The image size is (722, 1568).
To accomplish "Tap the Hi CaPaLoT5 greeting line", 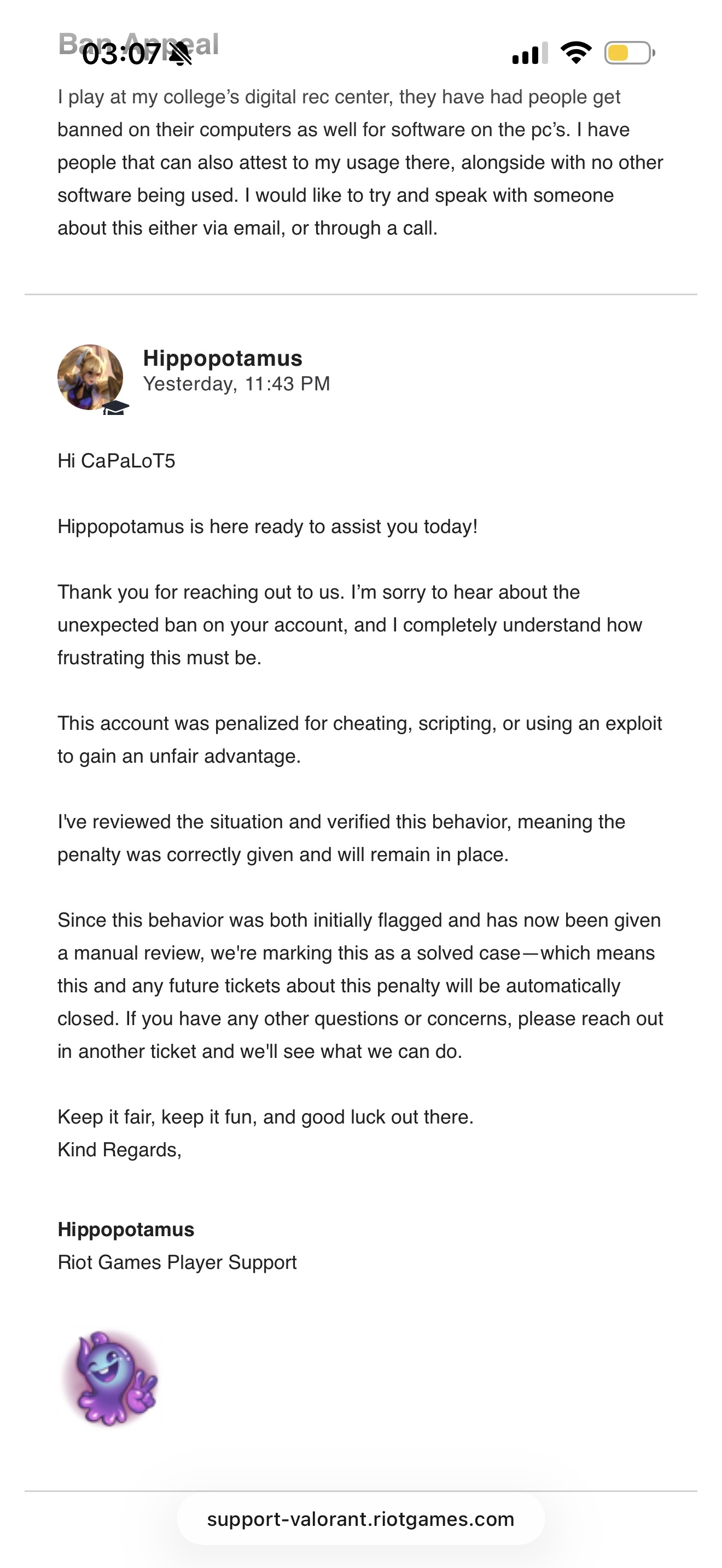I will point(117,461).
